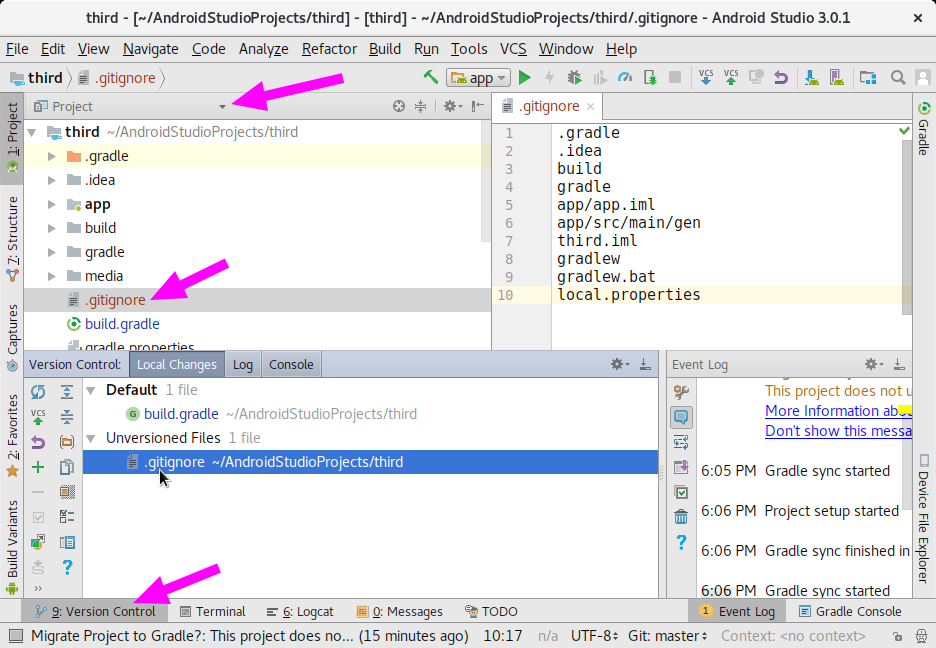The width and height of the screenshot is (936, 648).
Task: Click the Don't show this message link
Action: click(x=838, y=431)
